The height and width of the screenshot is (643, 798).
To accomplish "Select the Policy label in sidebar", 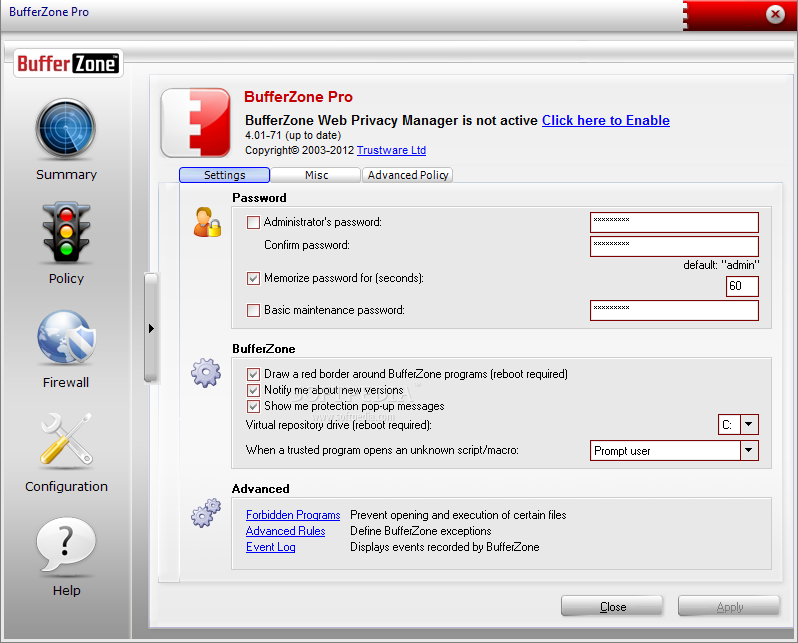I will 66,278.
